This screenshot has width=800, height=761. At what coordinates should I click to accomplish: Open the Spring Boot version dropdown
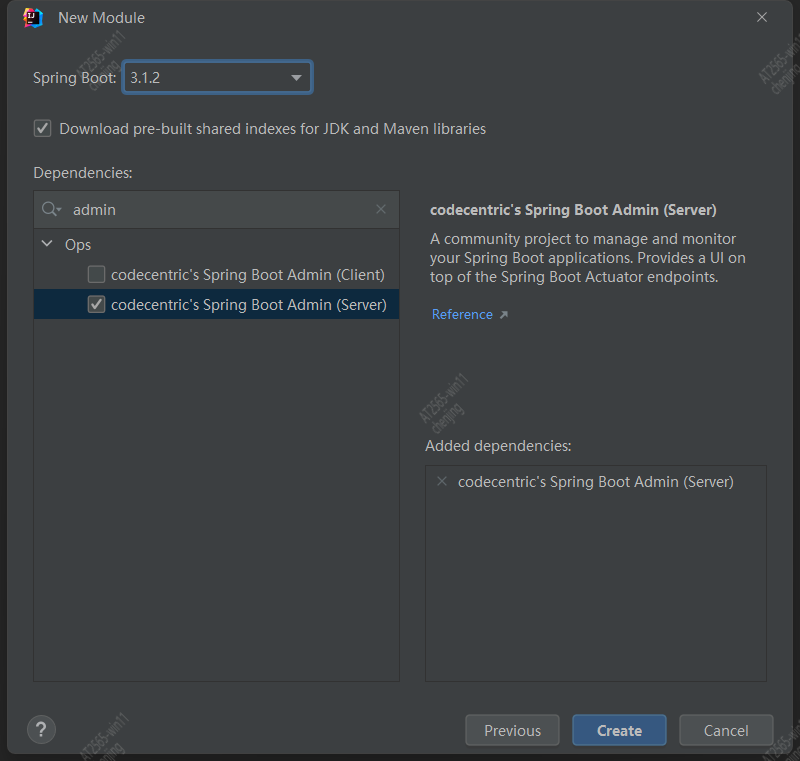(217, 78)
